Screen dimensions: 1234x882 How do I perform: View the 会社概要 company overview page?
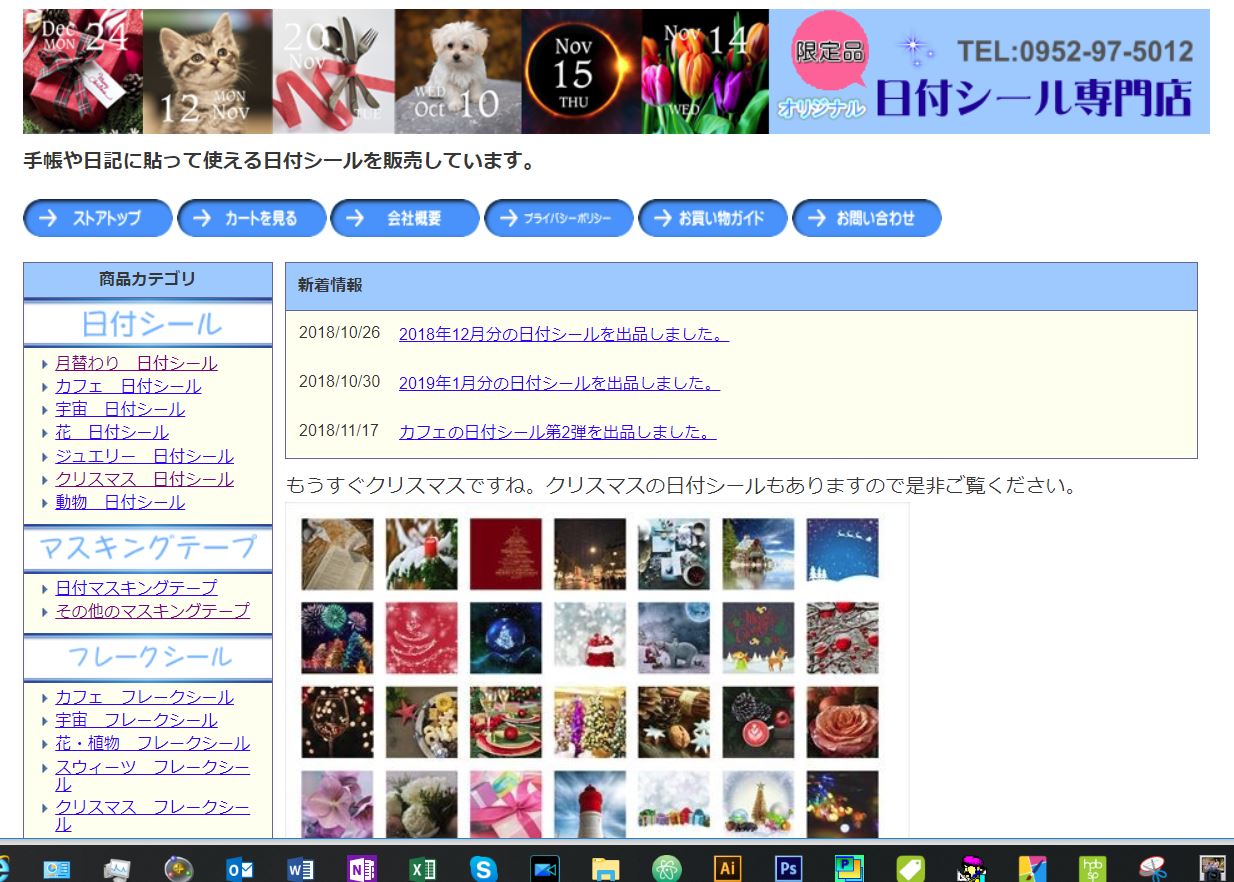pos(405,218)
